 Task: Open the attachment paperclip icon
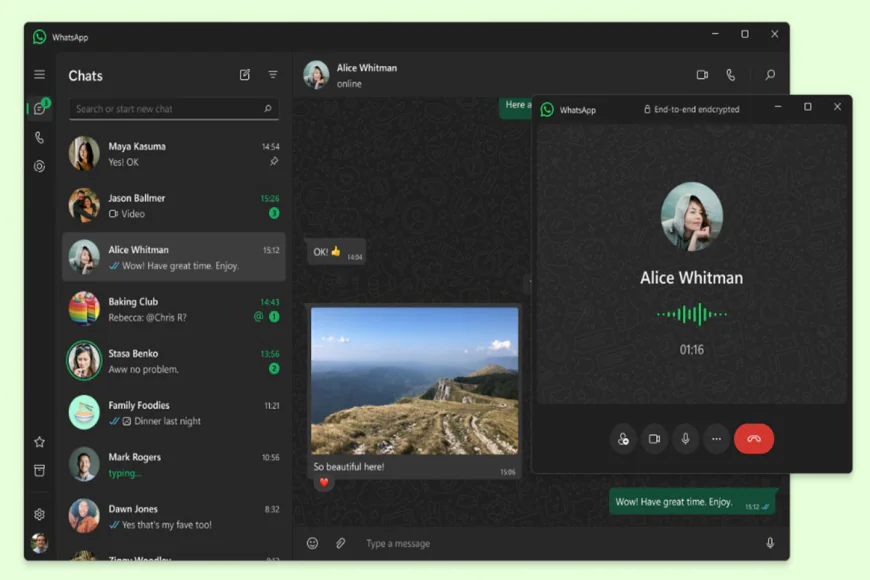340,543
